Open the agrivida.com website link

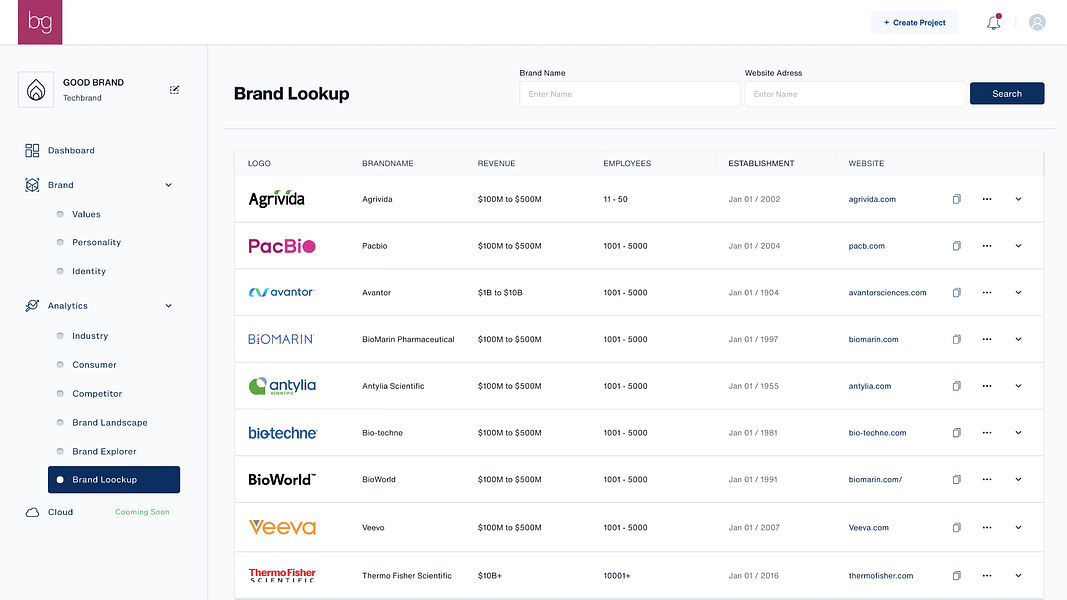point(872,199)
